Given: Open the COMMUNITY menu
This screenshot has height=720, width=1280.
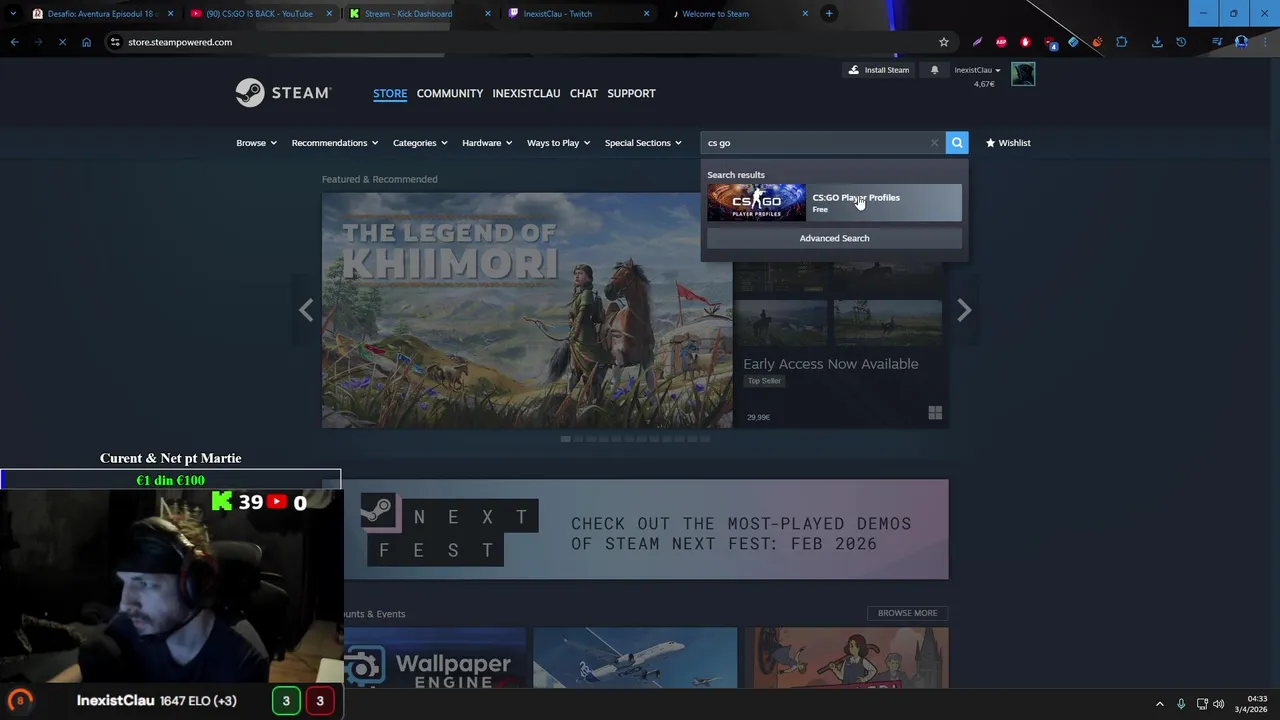Looking at the screenshot, I should pyautogui.click(x=450, y=93).
